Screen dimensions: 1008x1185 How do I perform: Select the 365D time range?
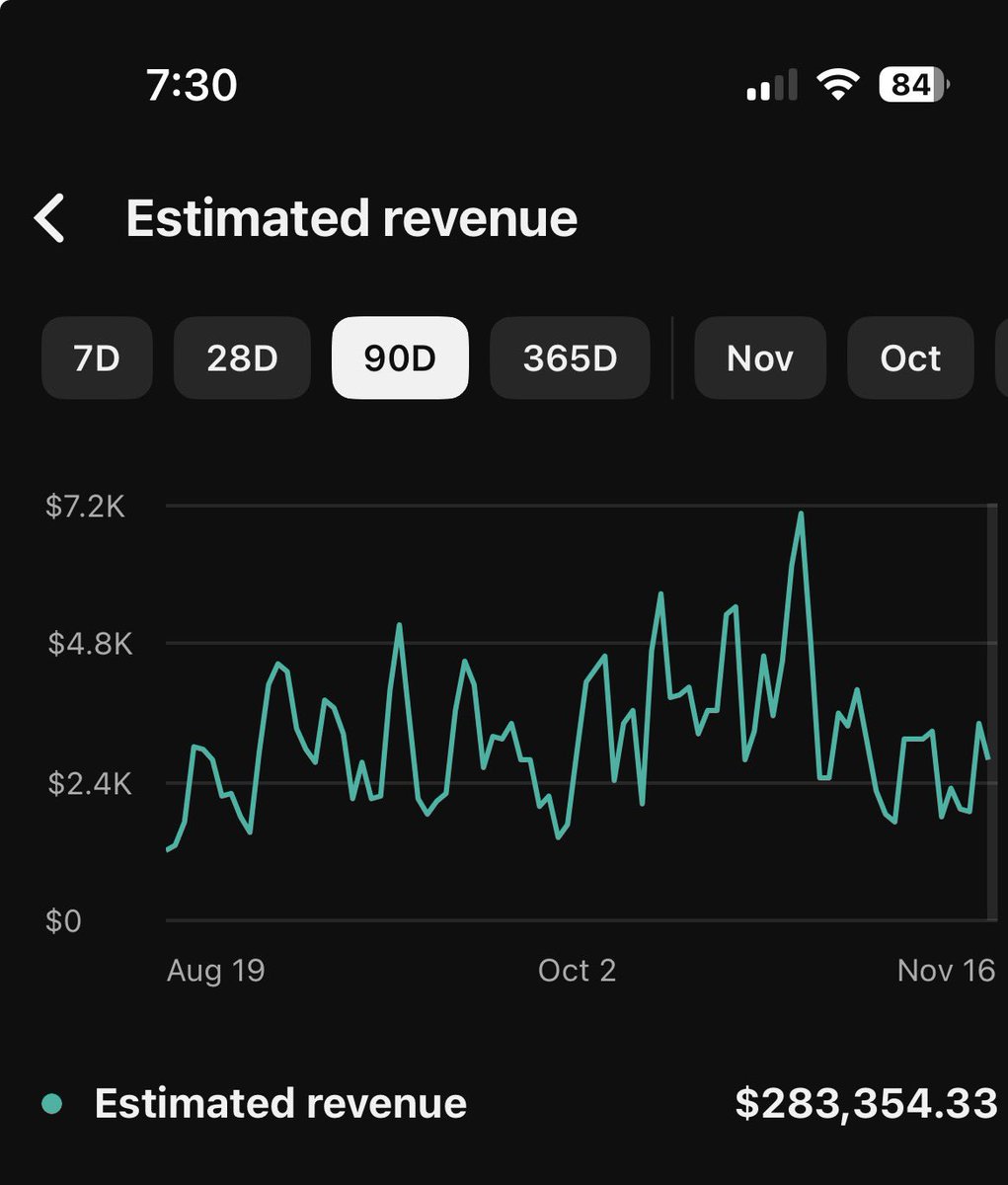[x=570, y=357]
